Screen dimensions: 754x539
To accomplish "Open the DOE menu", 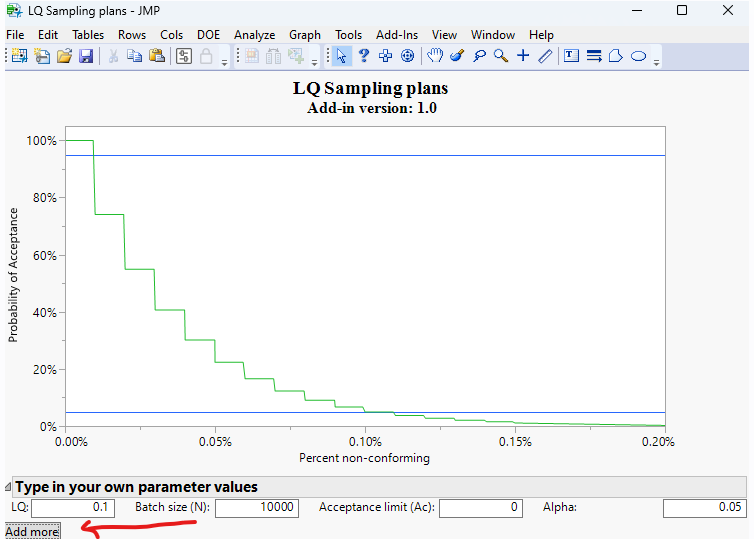I will pos(208,35).
